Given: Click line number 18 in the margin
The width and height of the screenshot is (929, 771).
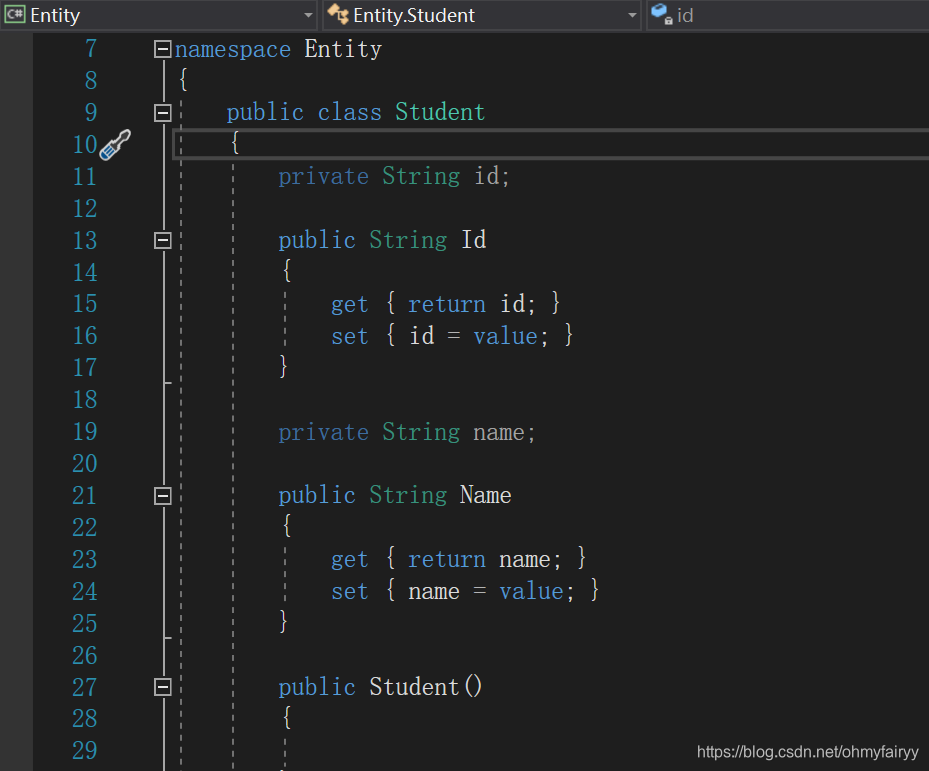Looking at the screenshot, I should pos(85,400).
